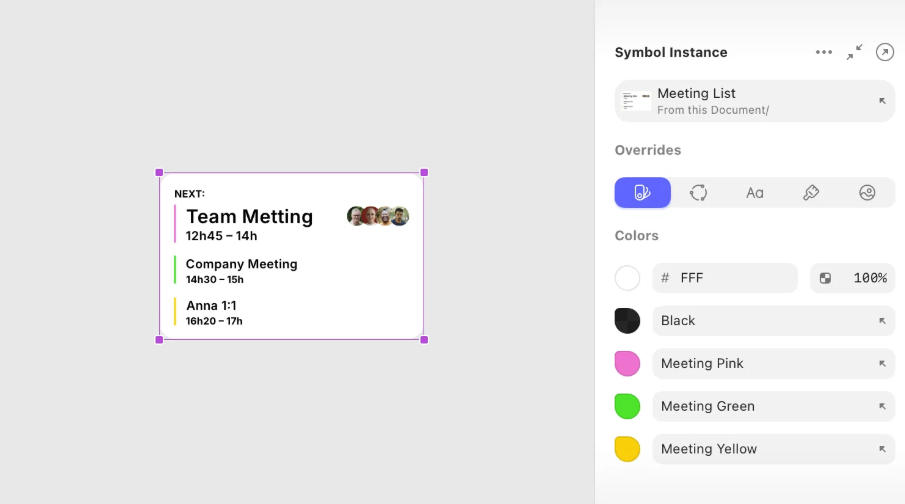Screen dimensions: 905x504
Task: Open the Meeting Green color variable
Action: (x=774, y=406)
